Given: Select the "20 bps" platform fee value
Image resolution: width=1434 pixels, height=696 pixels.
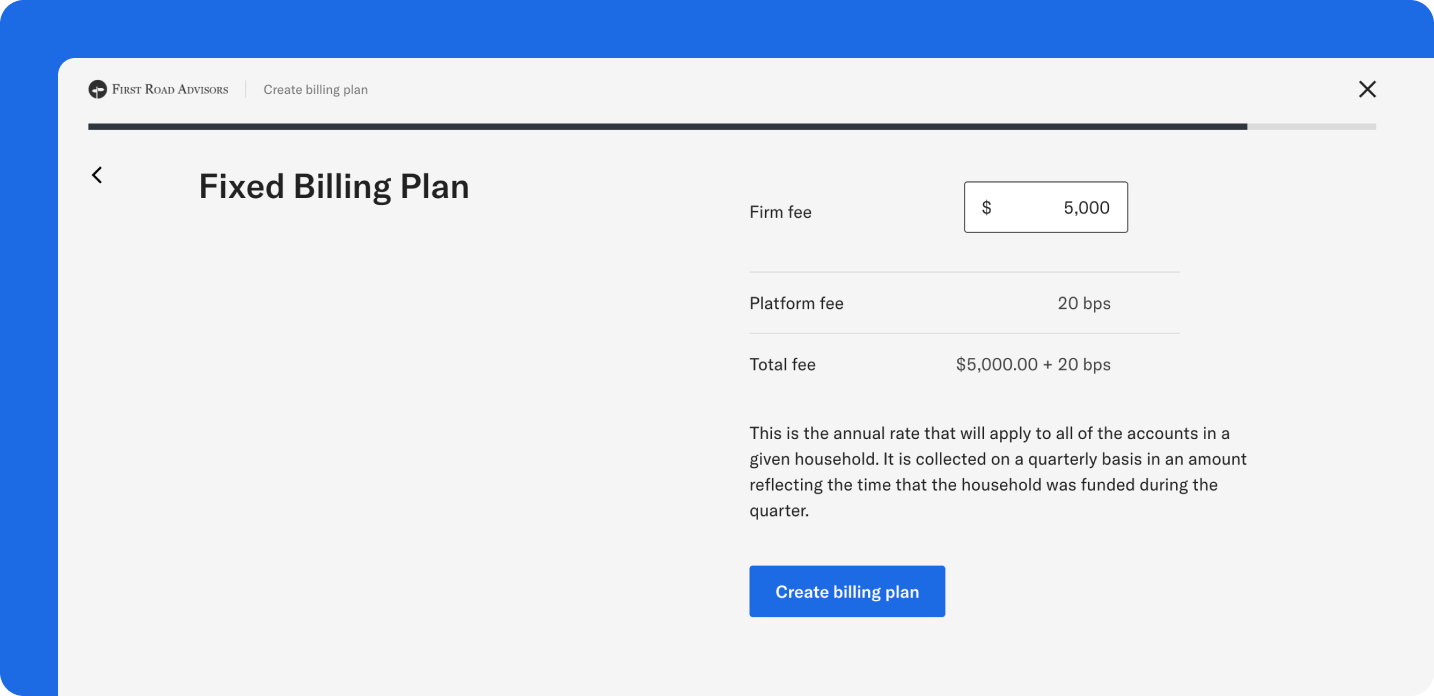Looking at the screenshot, I should click(x=1084, y=303).
